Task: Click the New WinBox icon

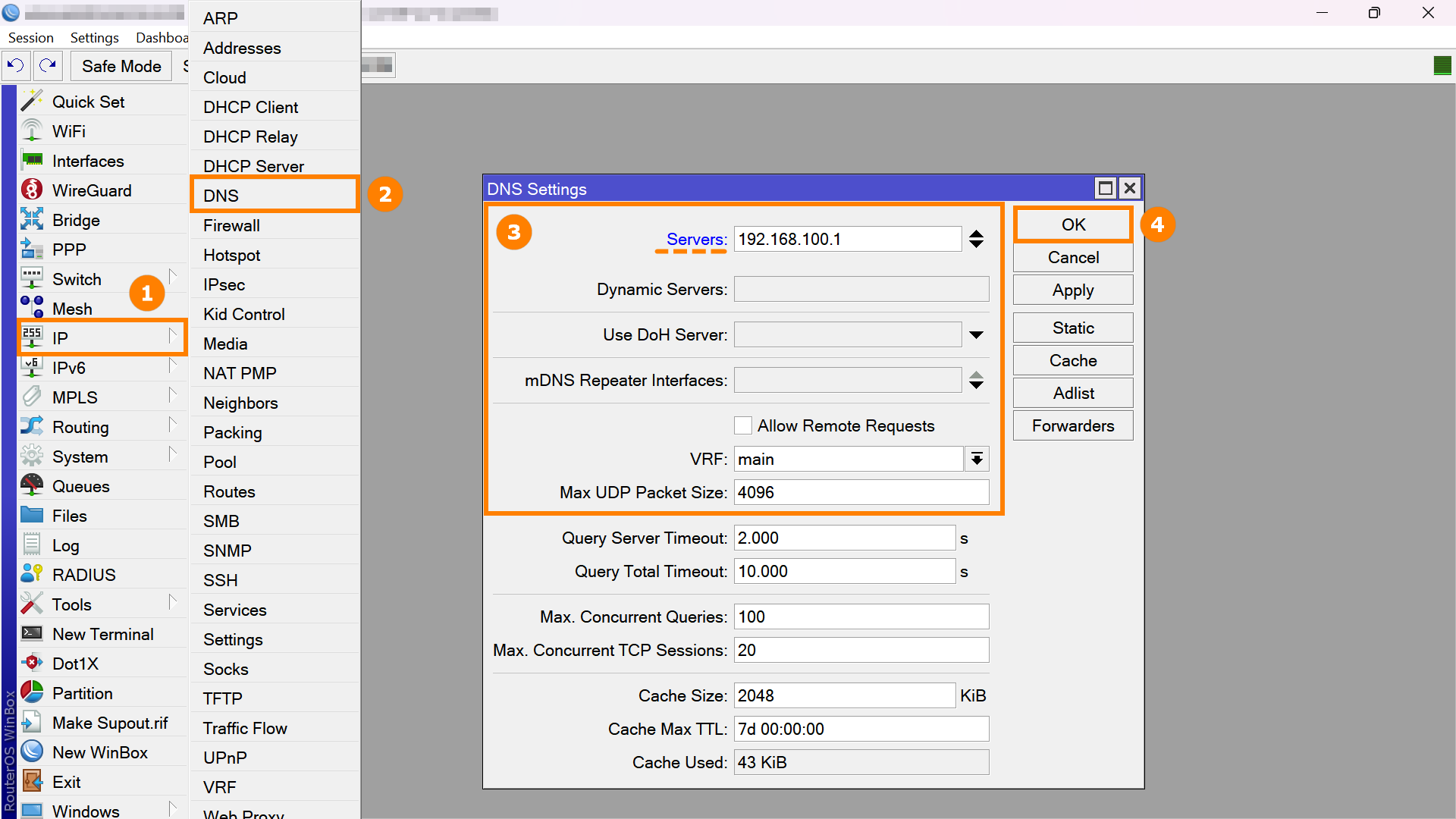Action: (32, 752)
